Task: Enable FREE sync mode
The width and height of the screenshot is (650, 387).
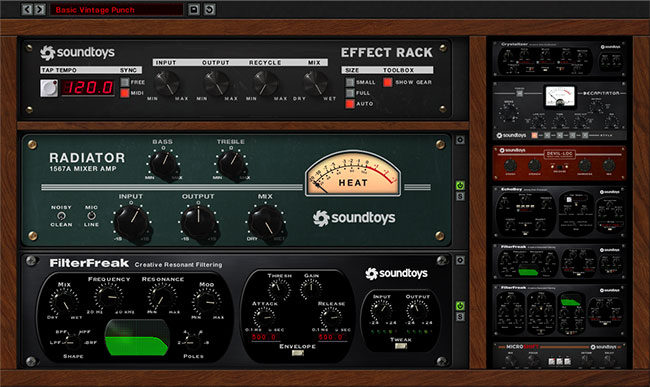Action: 125,82
